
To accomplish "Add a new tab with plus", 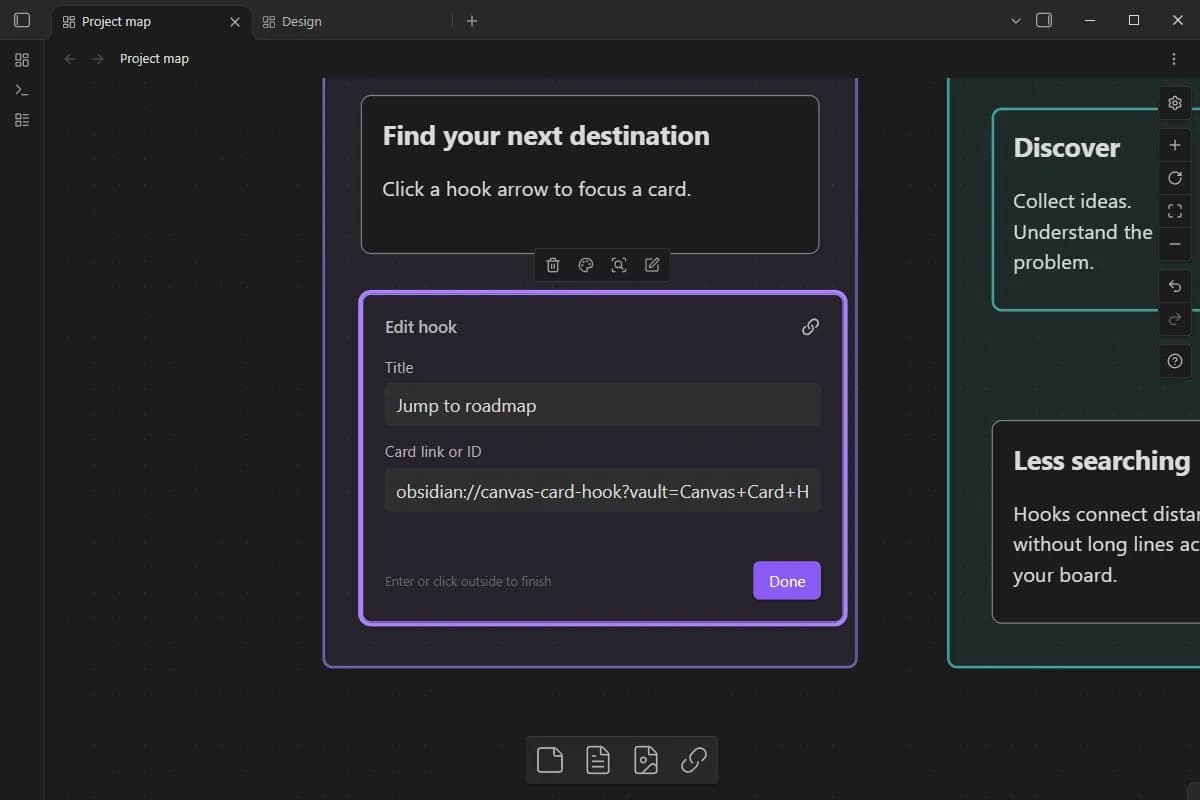I will tap(472, 21).
